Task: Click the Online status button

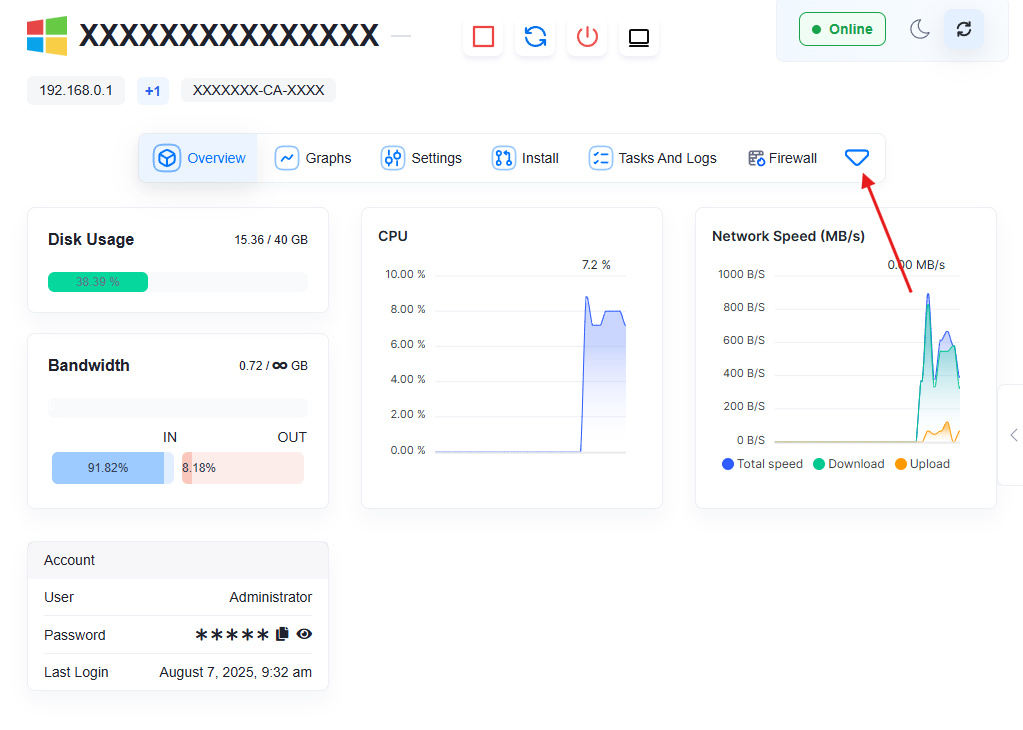Action: click(842, 29)
